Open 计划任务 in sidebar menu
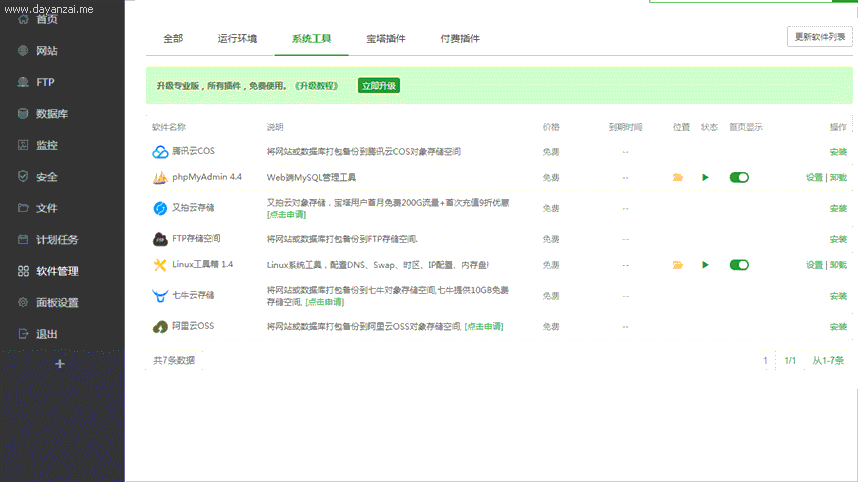This screenshot has width=858, height=482. point(57,240)
